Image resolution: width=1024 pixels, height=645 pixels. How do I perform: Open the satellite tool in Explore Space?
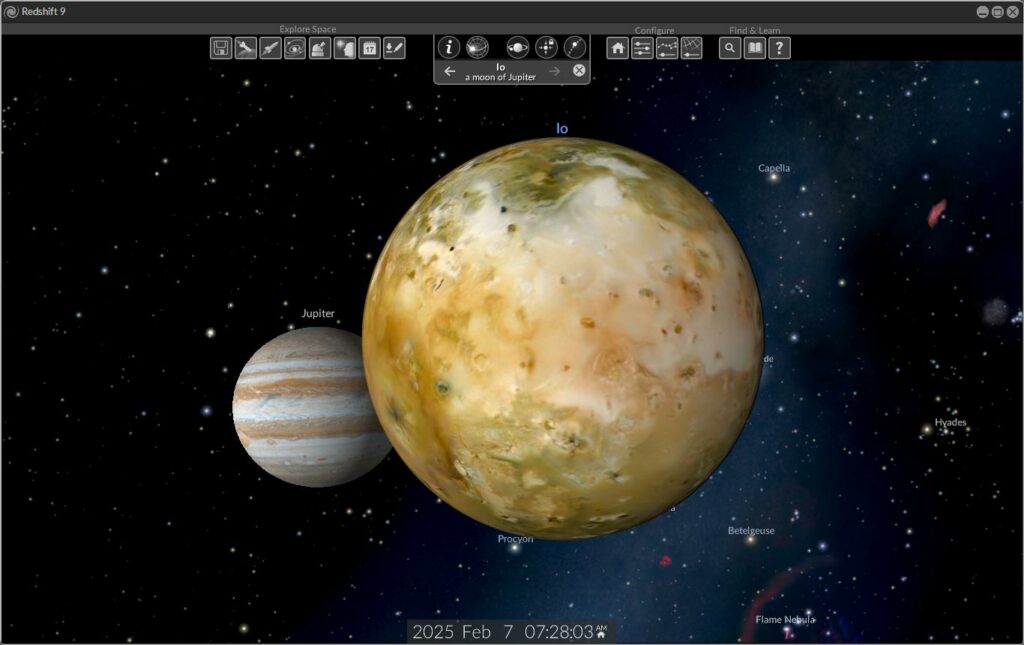(x=246, y=48)
